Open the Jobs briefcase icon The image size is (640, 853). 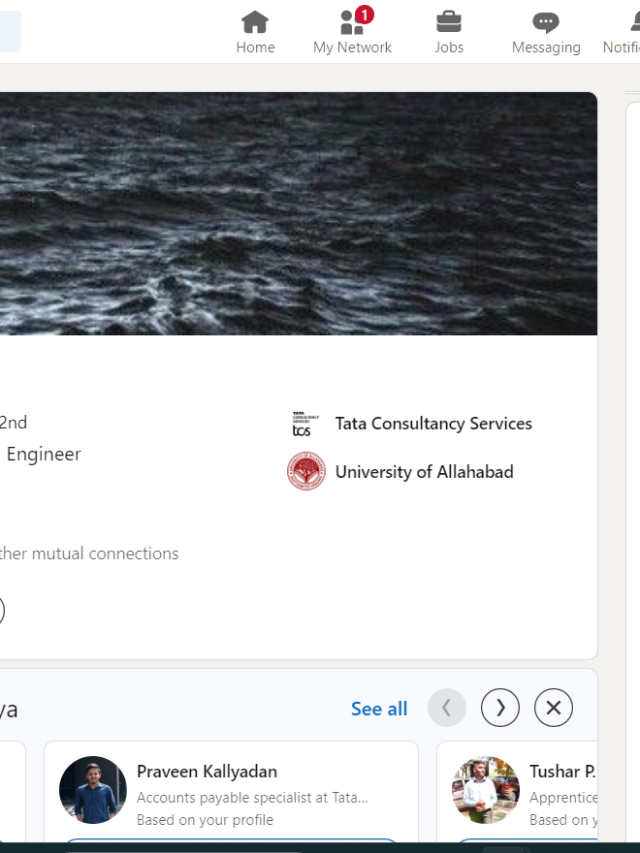coord(449,22)
